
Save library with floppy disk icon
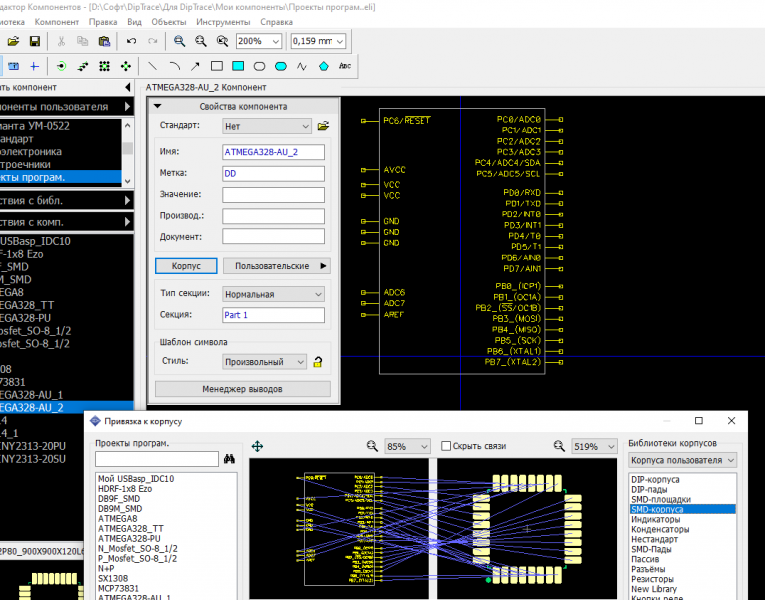pos(35,41)
